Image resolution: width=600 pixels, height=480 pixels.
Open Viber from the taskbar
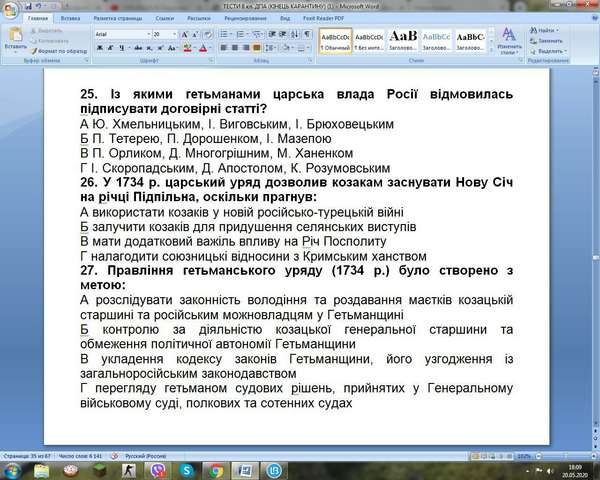pyautogui.click(x=158, y=470)
